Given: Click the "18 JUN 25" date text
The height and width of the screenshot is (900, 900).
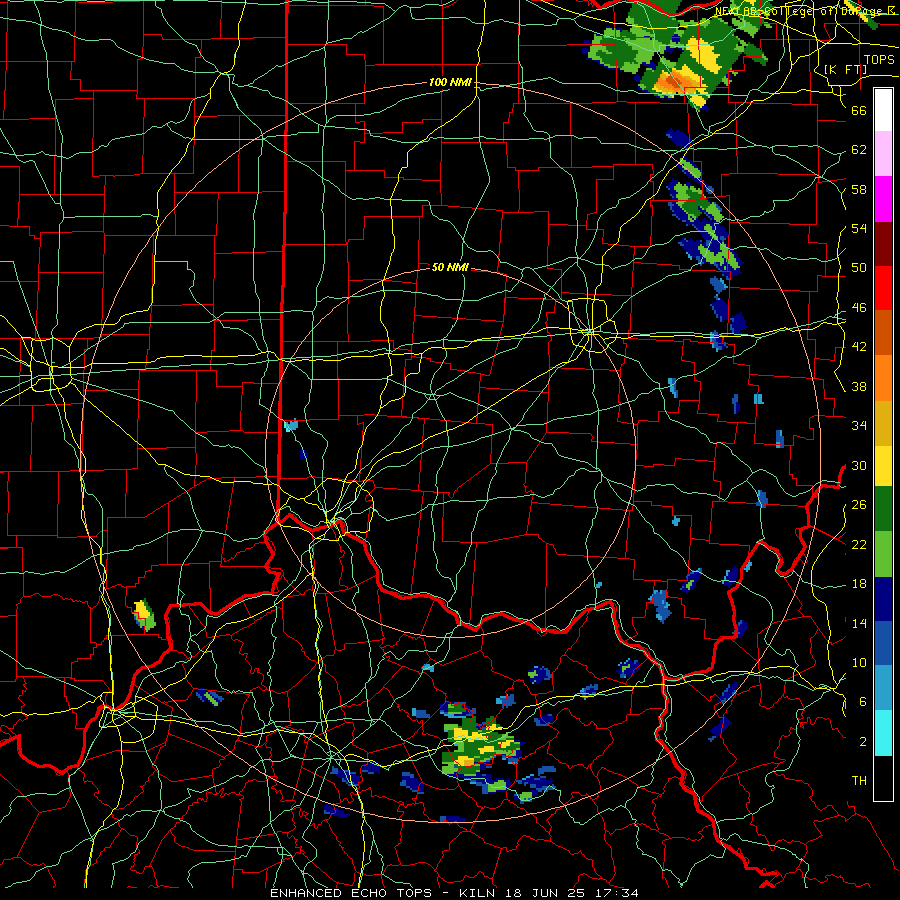Looking at the screenshot, I should click(544, 893).
